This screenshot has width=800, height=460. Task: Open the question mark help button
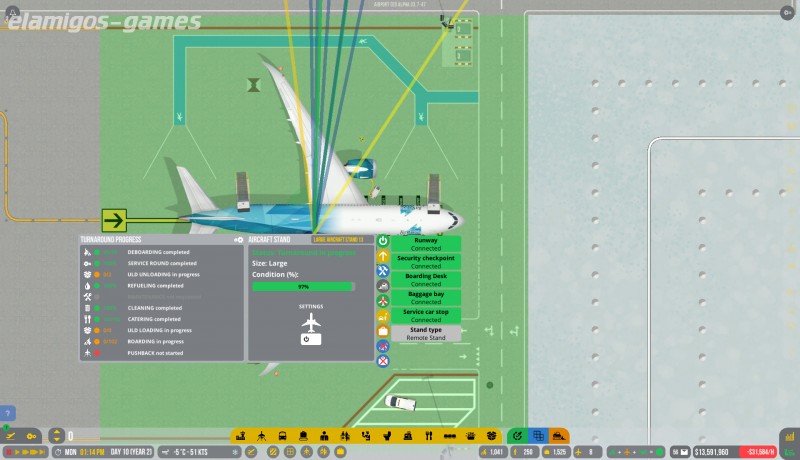tap(8, 412)
